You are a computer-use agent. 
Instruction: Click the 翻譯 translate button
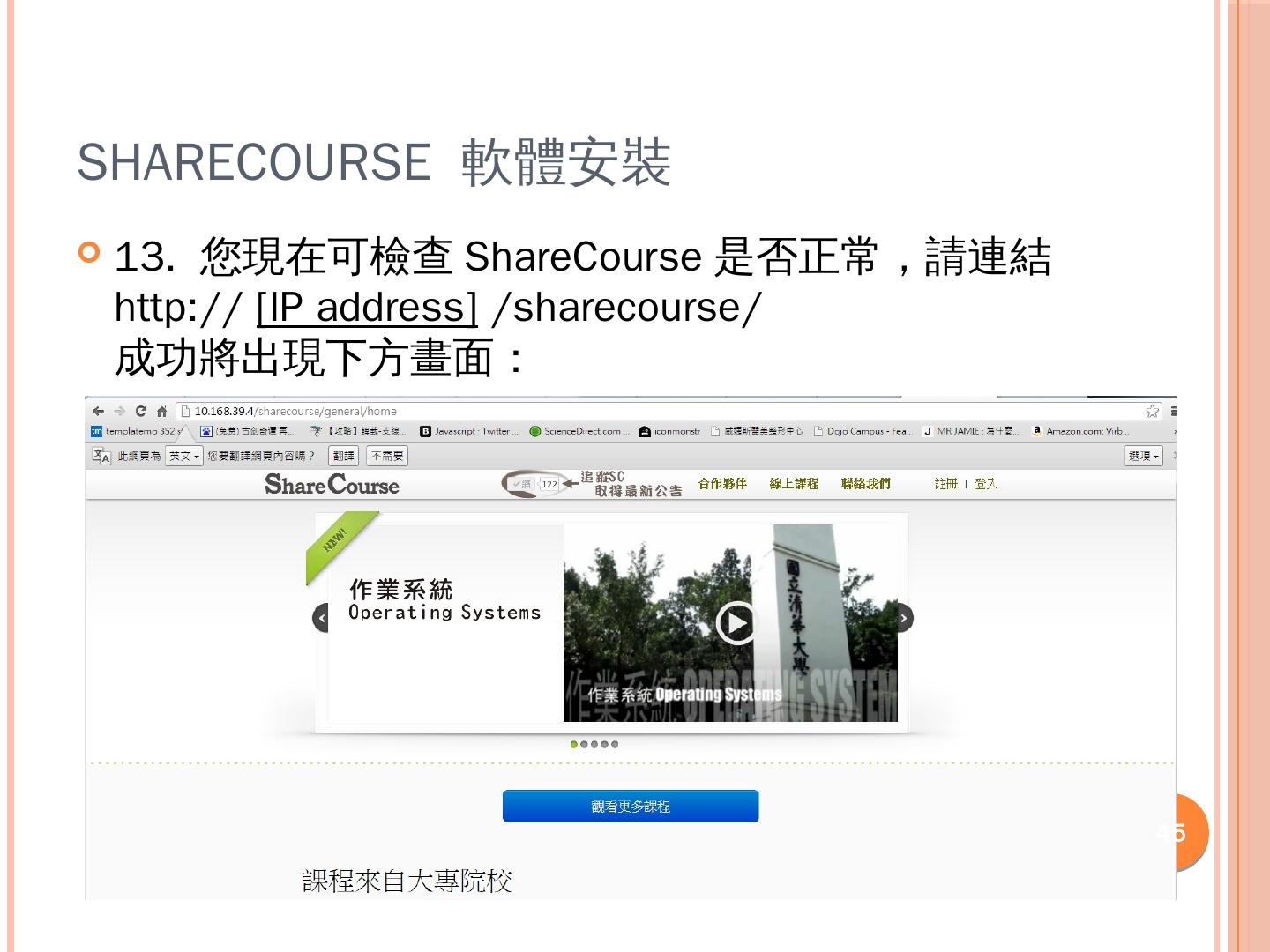344,456
